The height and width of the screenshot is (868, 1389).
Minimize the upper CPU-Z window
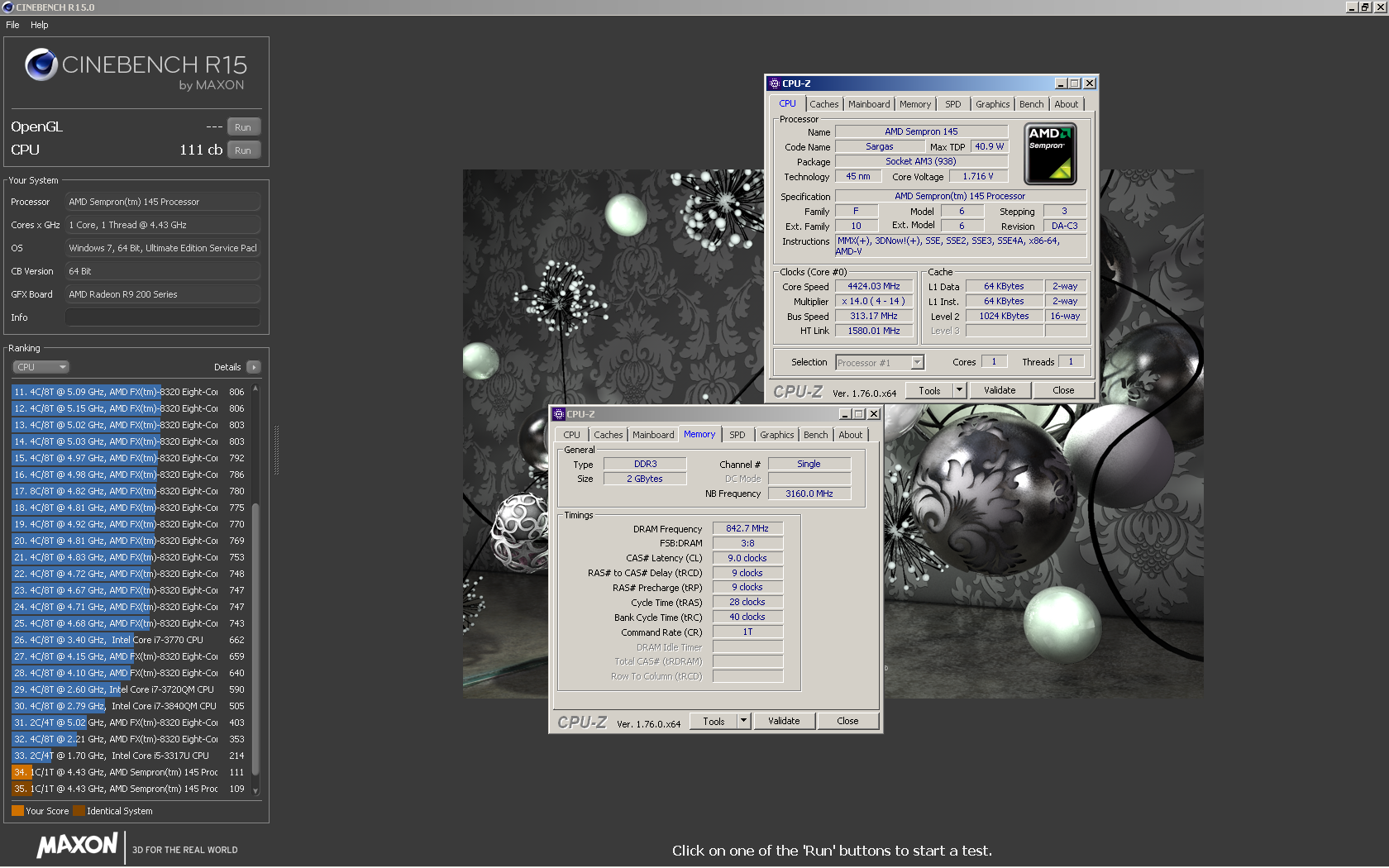tap(1061, 83)
